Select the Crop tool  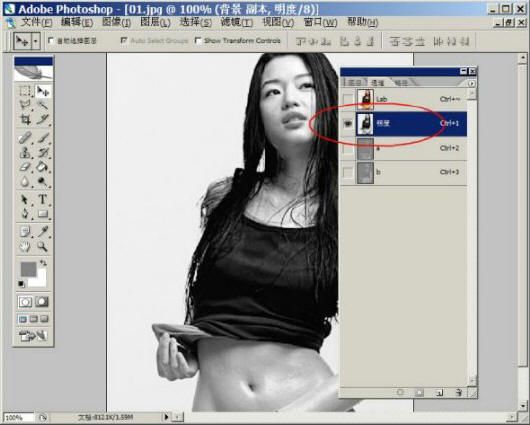click(x=25, y=119)
